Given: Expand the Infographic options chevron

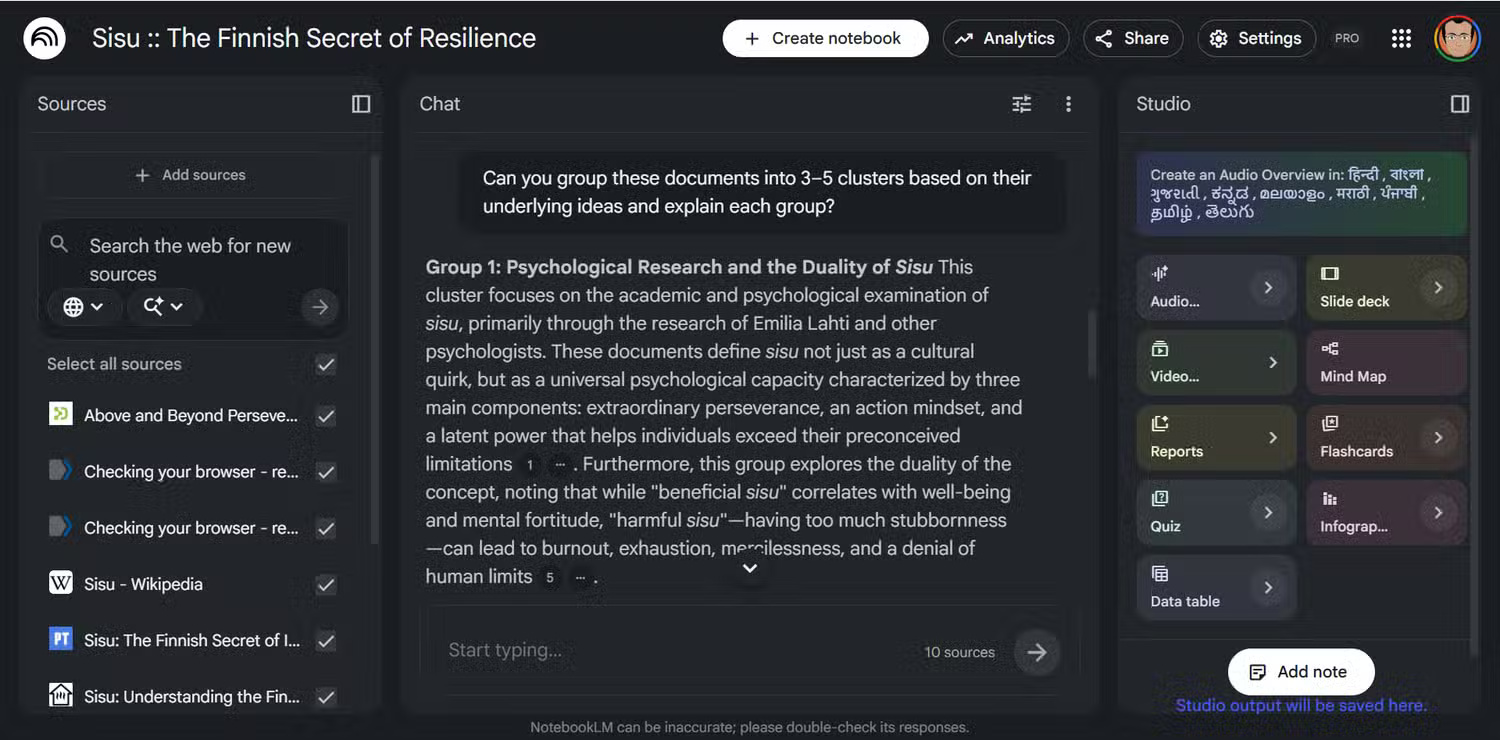Looking at the screenshot, I should (x=1438, y=513).
